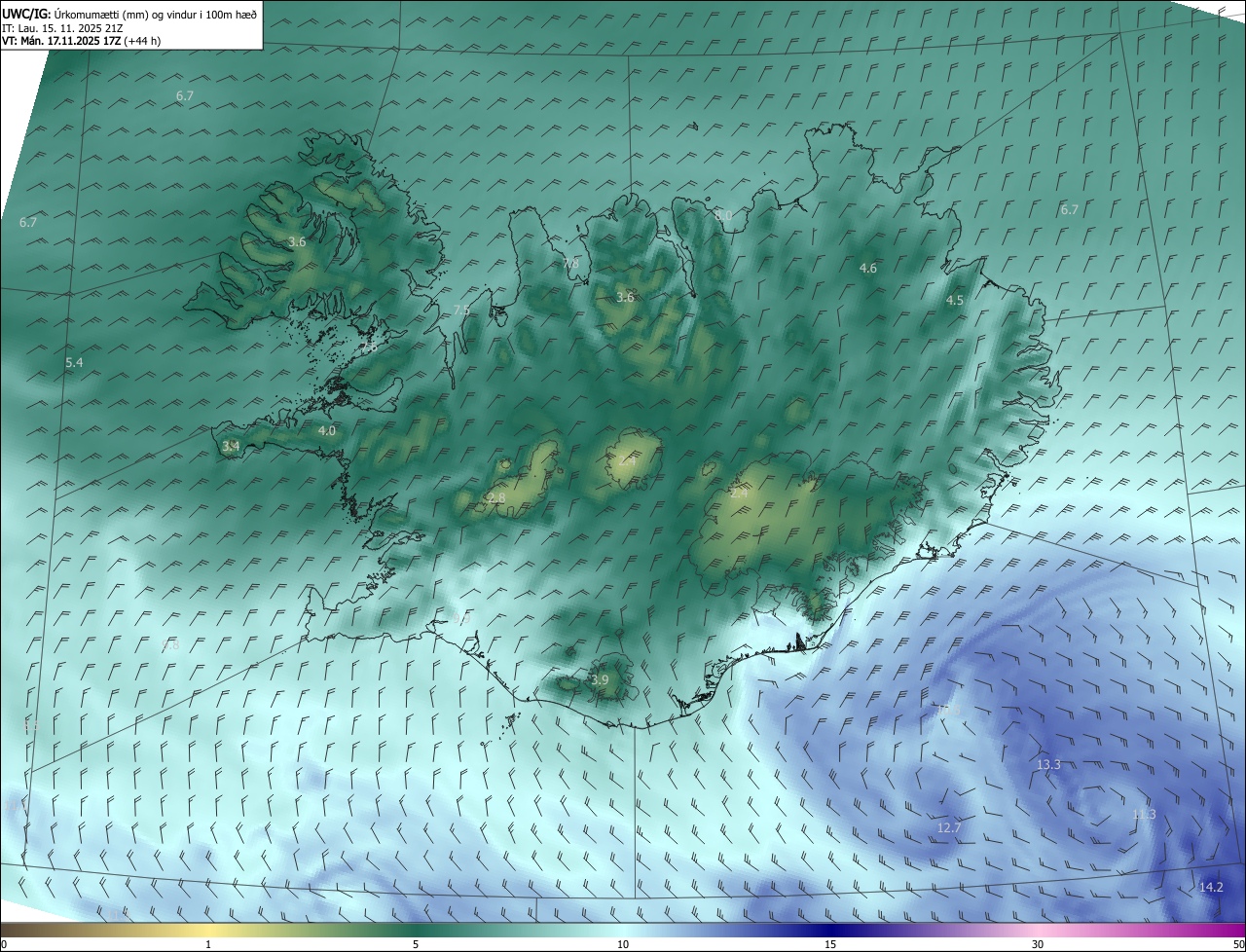This screenshot has width=1246, height=952.
Task: Click the 7.5 value label on the map
Action: [x=461, y=310]
